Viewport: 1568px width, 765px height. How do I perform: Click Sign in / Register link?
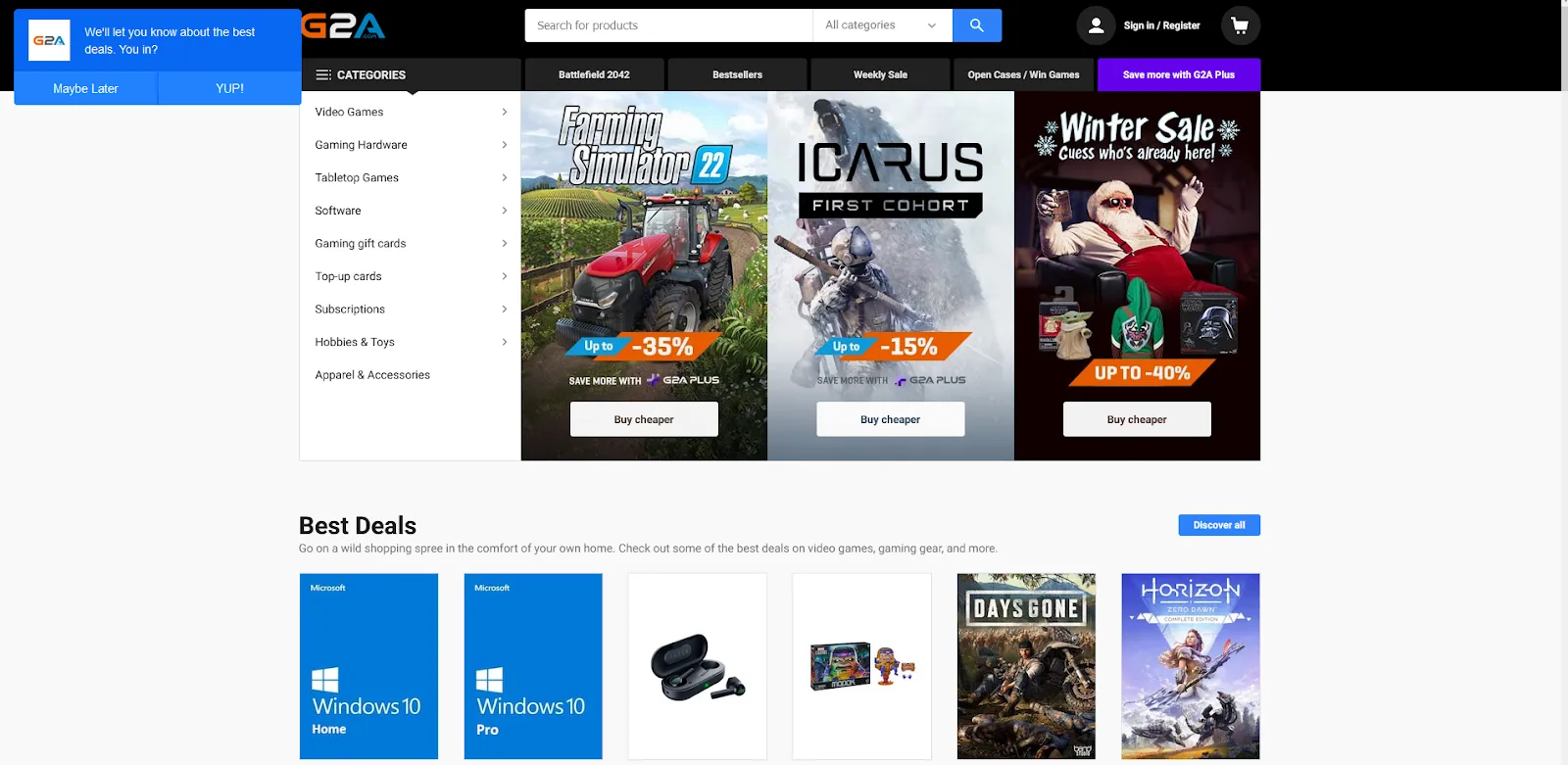[1162, 25]
